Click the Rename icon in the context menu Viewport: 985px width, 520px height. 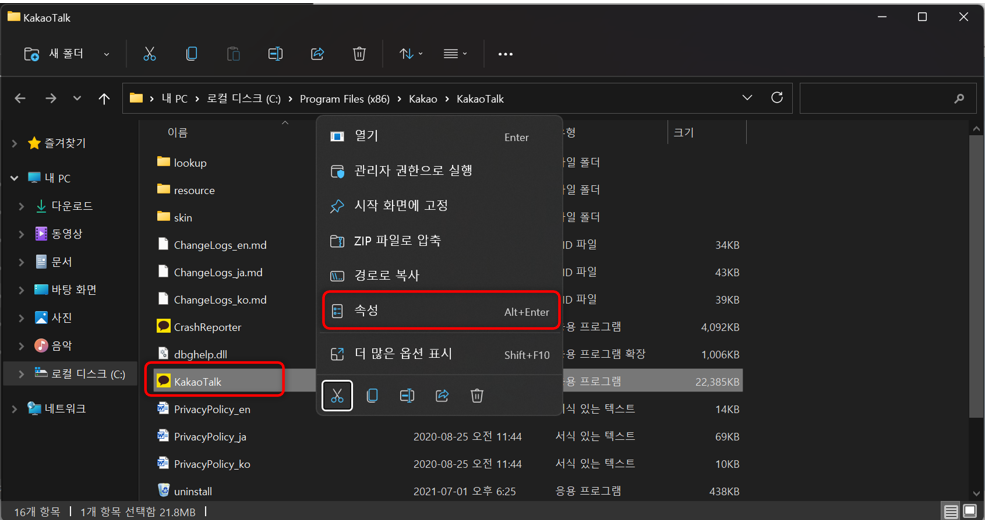pos(407,396)
